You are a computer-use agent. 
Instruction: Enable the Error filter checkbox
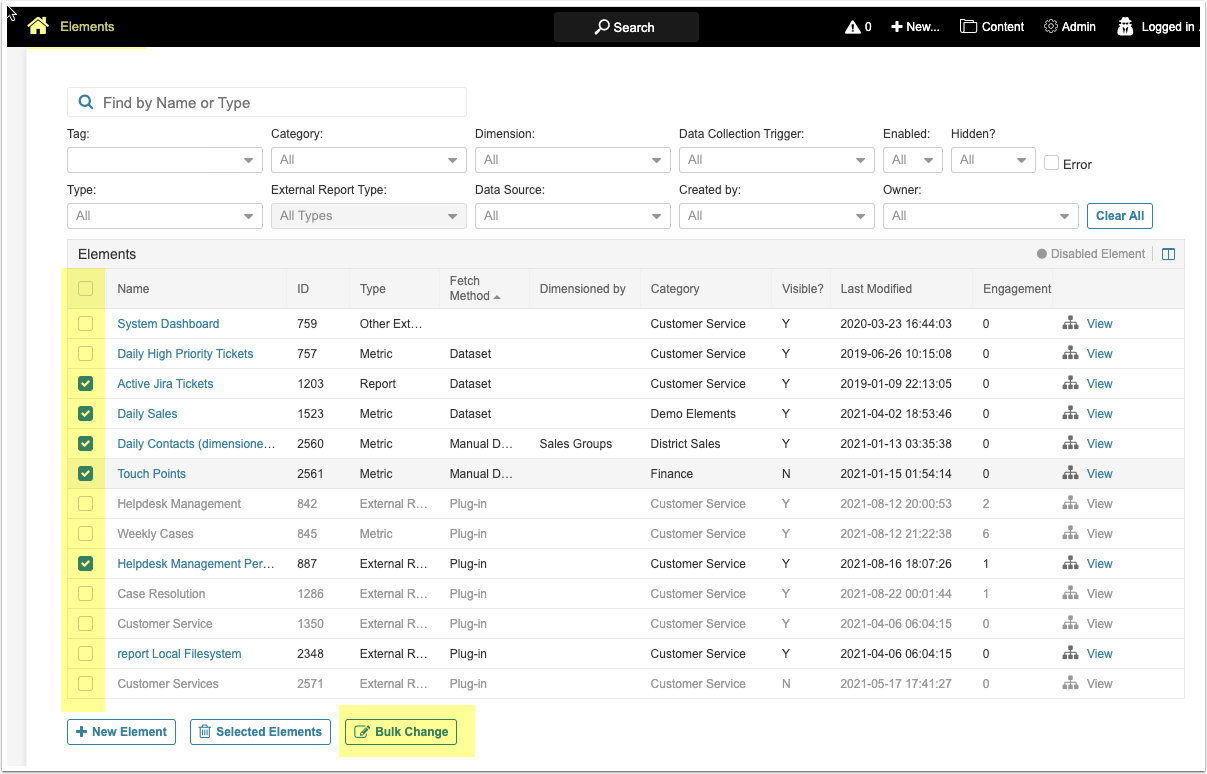click(1051, 163)
